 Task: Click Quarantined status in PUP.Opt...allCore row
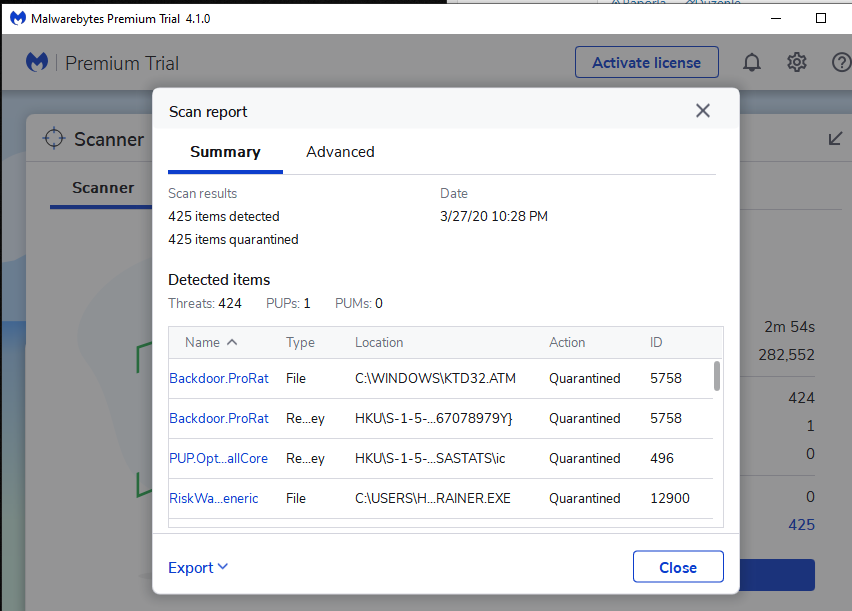585,459
